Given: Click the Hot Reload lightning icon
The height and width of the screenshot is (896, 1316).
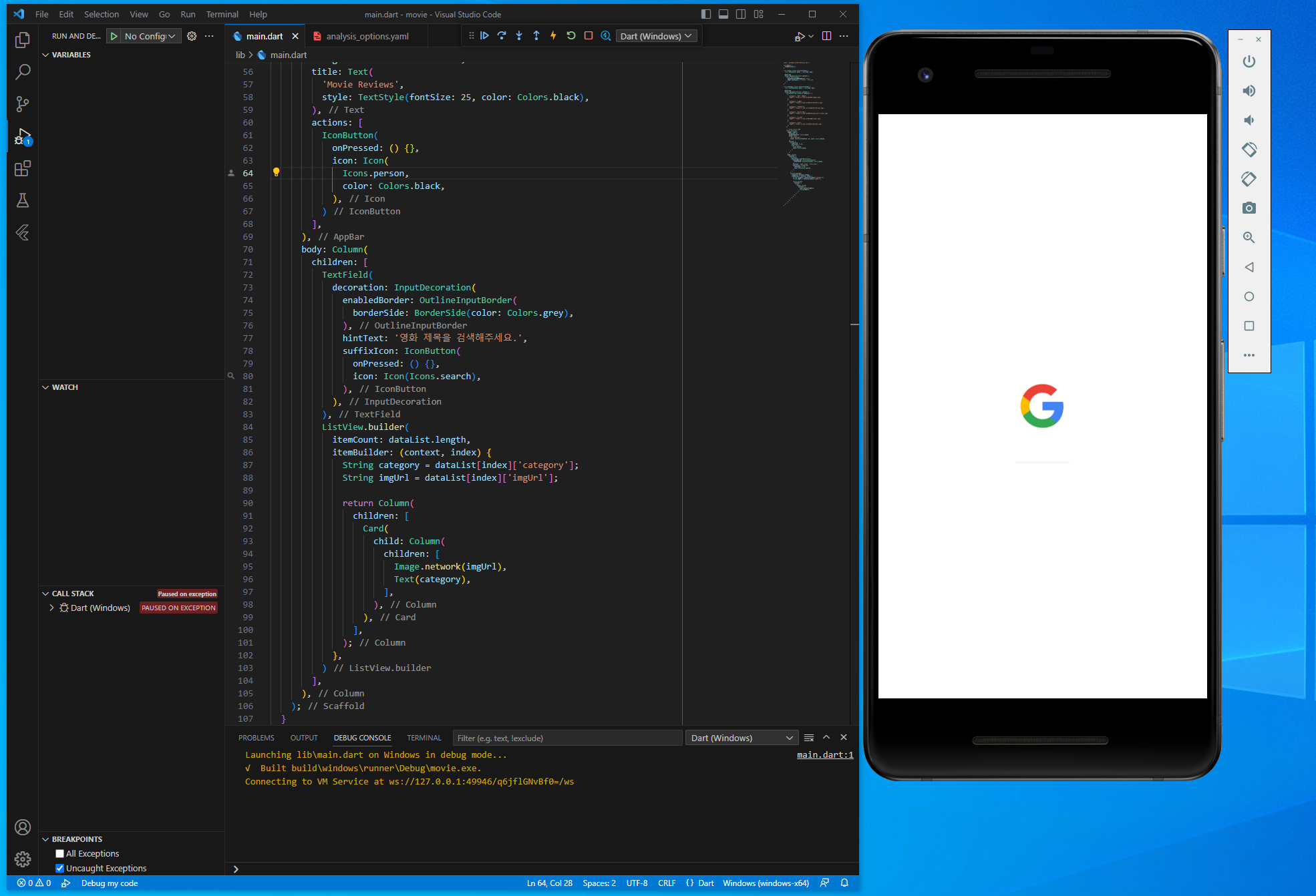Looking at the screenshot, I should [553, 36].
